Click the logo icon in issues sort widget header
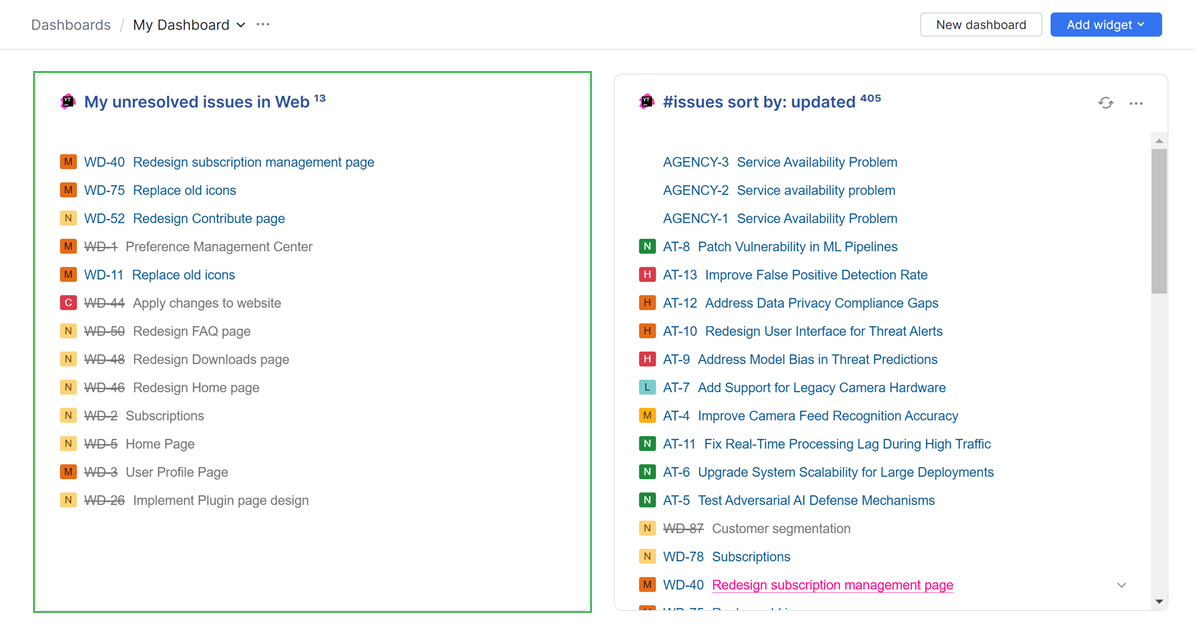Image resolution: width=1200 pixels, height=633 pixels. [646, 102]
